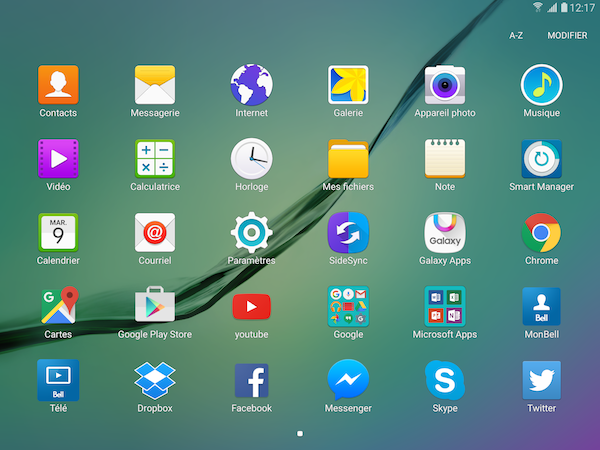600x450 pixels.
Task: Launch the Messagerie app
Action: 155,85
